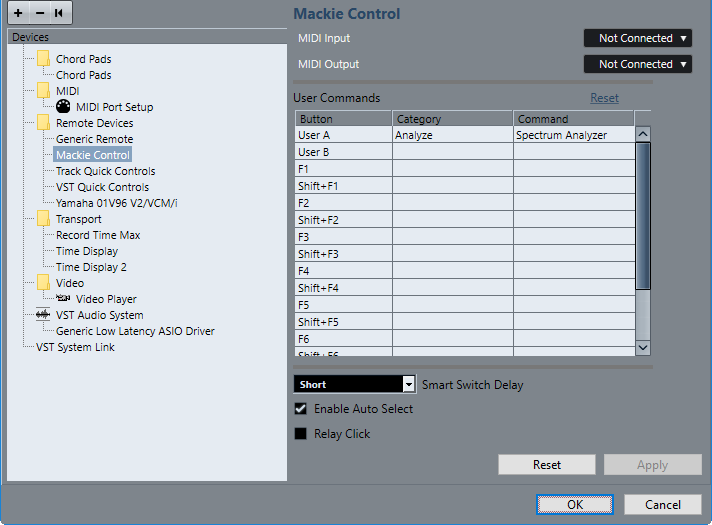Click the MIDI folder icon

coord(44,90)
